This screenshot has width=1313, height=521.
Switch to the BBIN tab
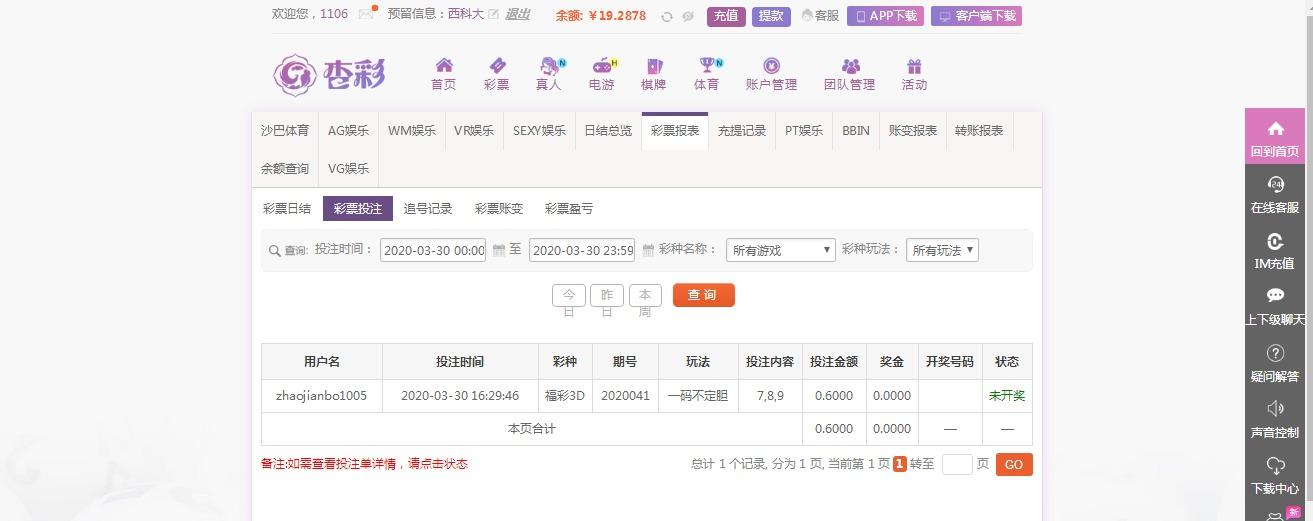point(856,131)
